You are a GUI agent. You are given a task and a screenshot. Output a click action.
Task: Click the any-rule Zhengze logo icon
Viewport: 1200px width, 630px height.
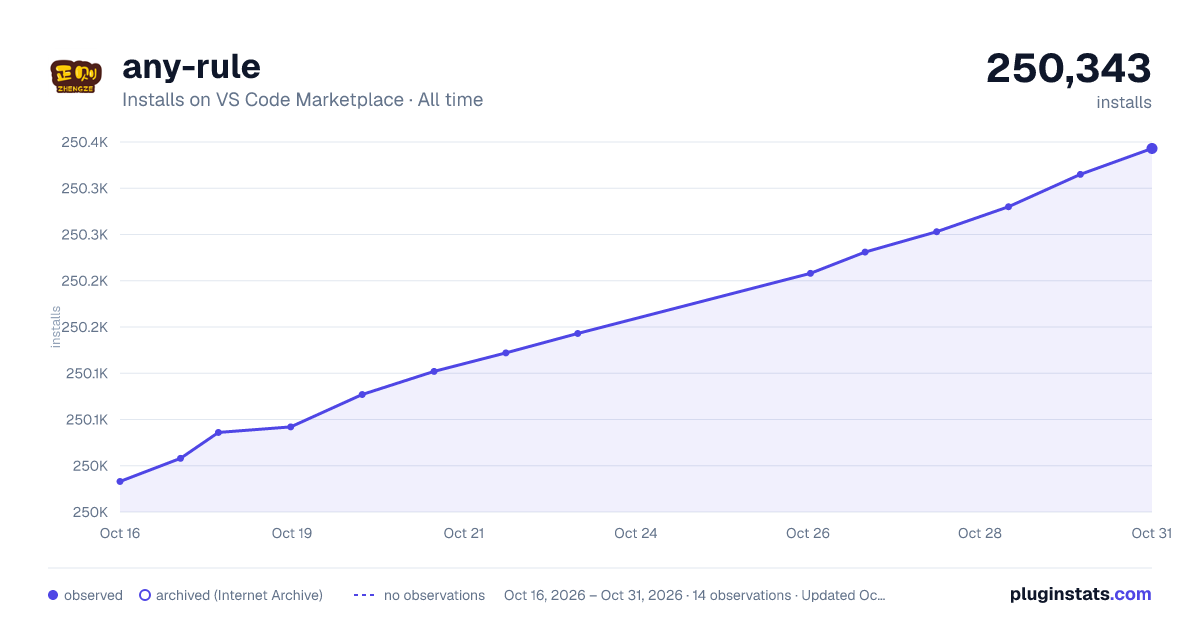76,77
